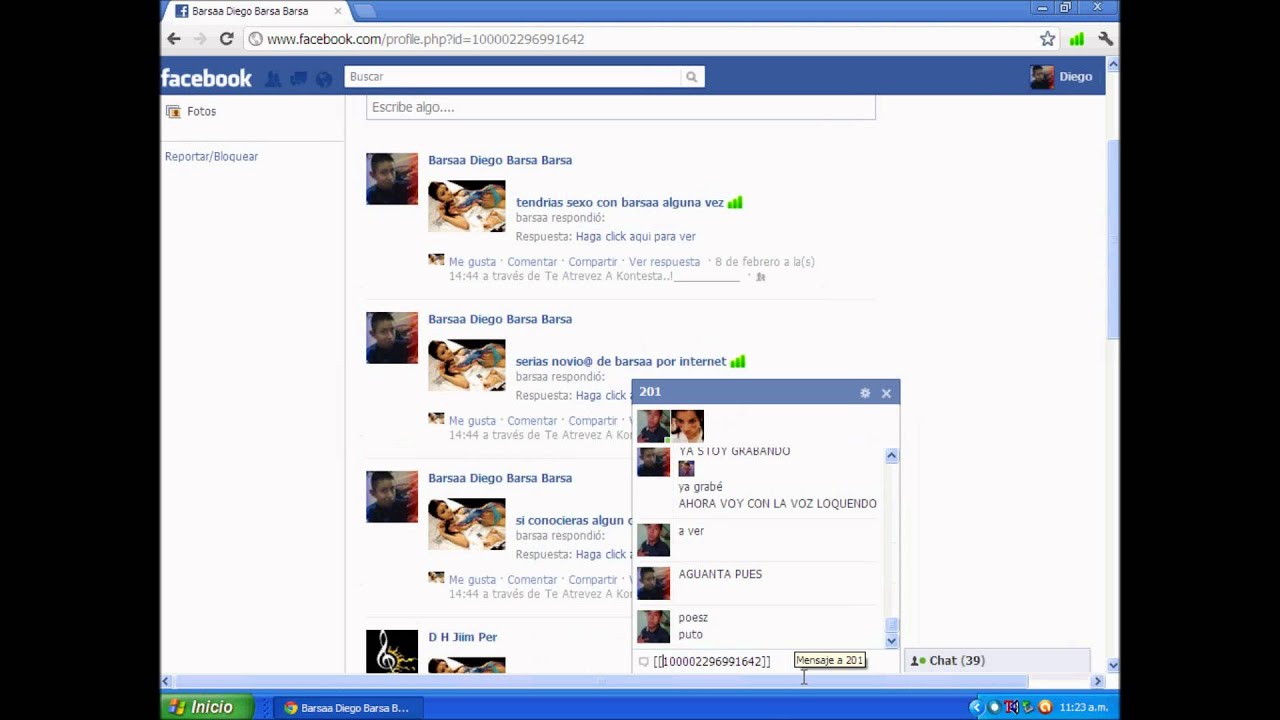Viewport: 1280px width, 720px height.
Task: Open 'tendrias sexo con barsaa' post link
Action: [620, 202]
